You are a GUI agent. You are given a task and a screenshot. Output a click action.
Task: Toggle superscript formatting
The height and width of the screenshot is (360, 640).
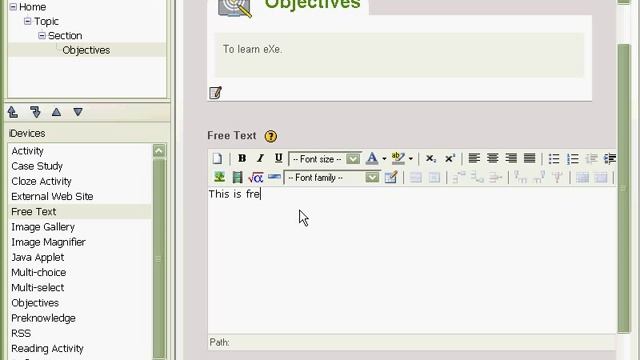450,158
